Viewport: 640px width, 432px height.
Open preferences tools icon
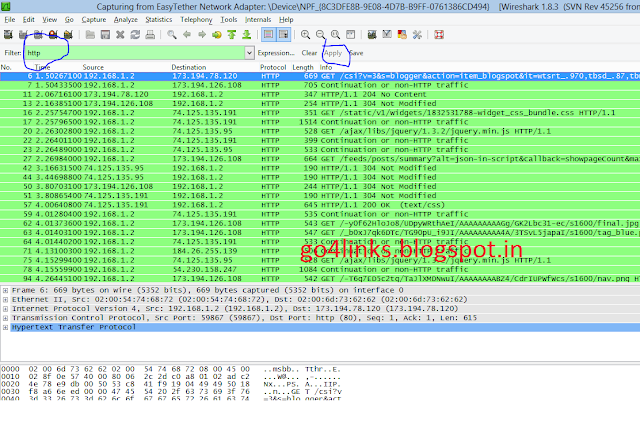click(x=417, y=35)
